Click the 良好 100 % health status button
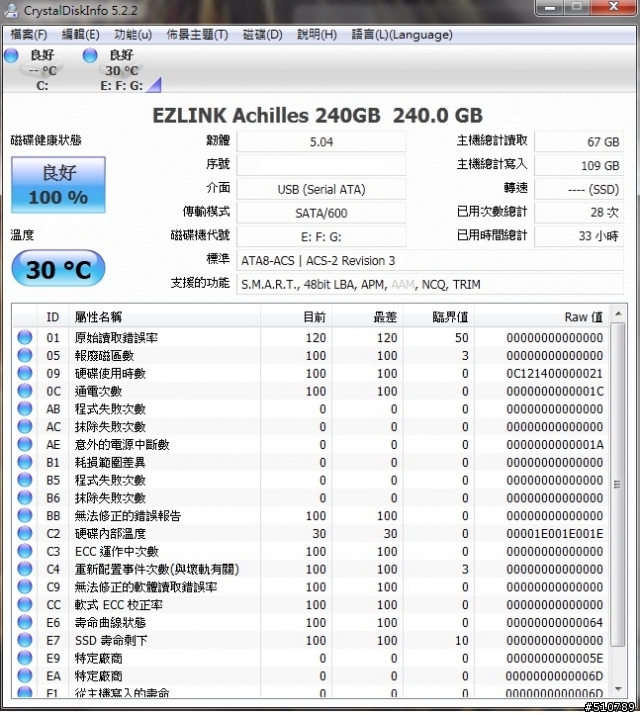Image resolution: width=640 pixels, height=715 pixels. [58, 185]
